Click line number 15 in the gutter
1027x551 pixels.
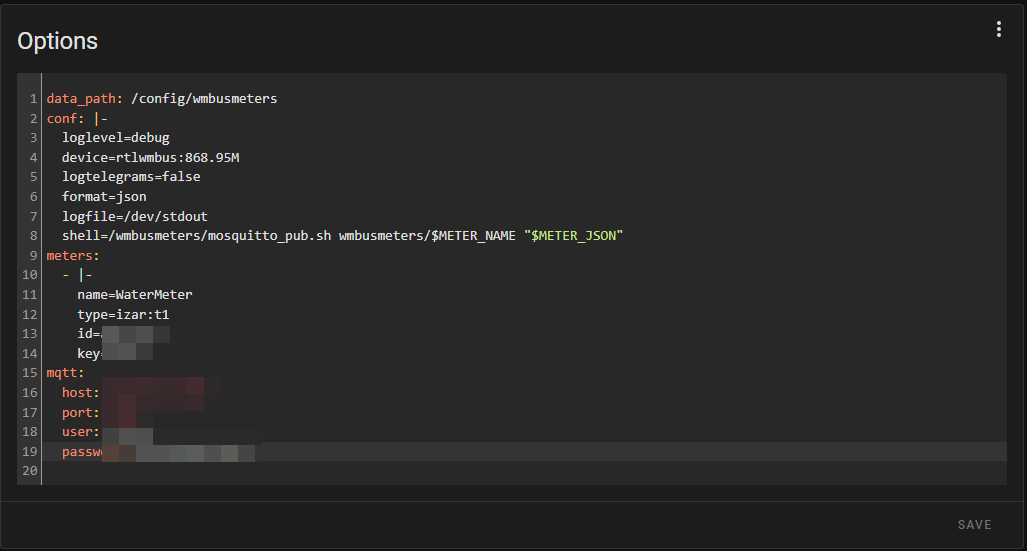point(29,373)
